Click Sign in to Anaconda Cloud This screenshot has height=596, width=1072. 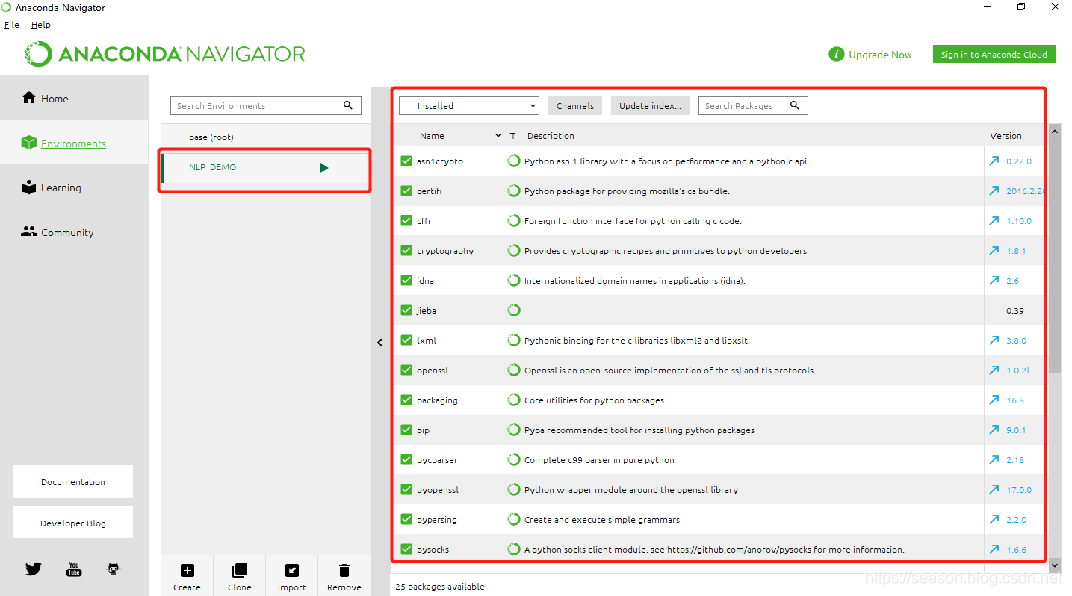[994, 54]
